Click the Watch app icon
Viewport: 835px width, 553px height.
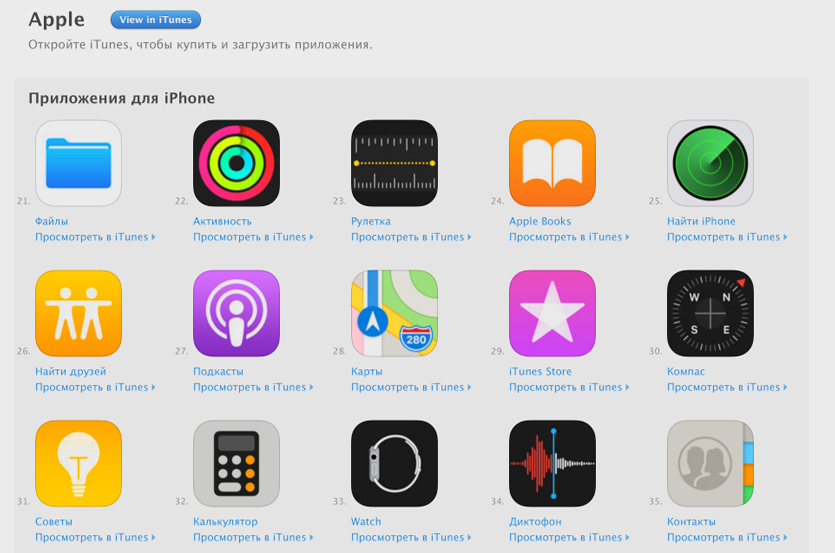[x=395, y=463]
